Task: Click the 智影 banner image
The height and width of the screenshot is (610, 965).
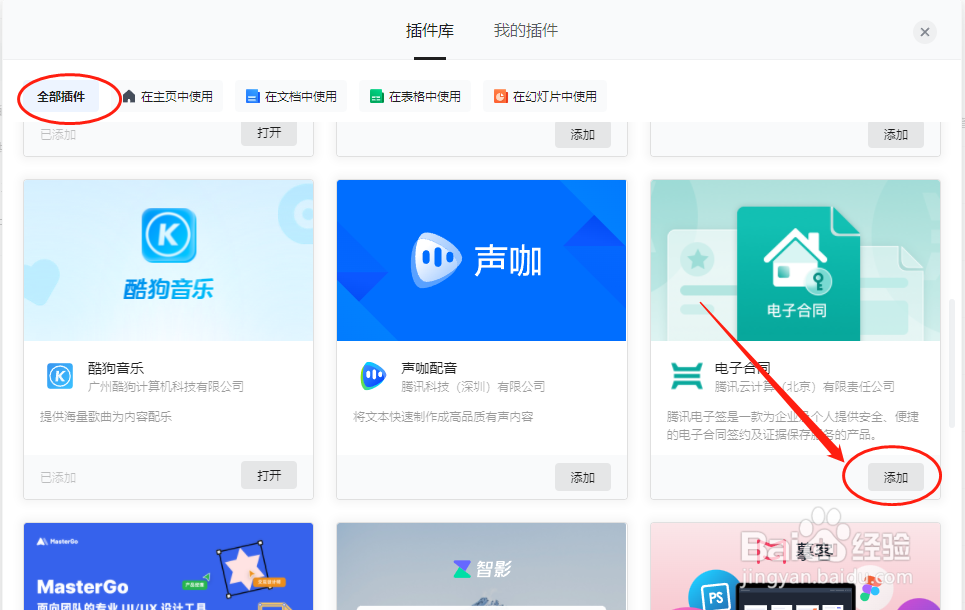Action: [481, 566]
